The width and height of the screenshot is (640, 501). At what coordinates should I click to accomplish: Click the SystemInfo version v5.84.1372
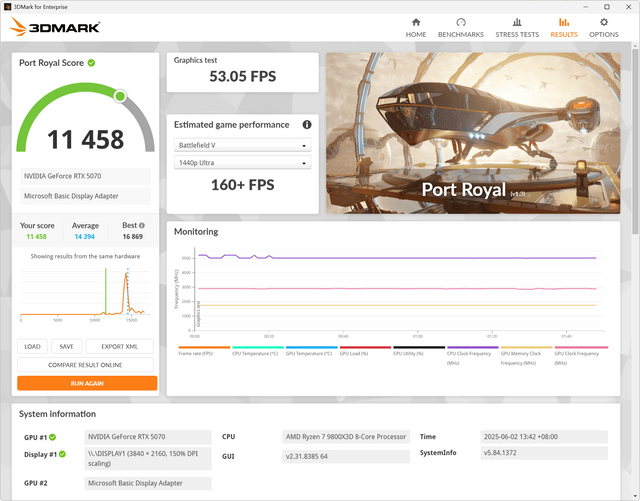(x=544, y=453)
